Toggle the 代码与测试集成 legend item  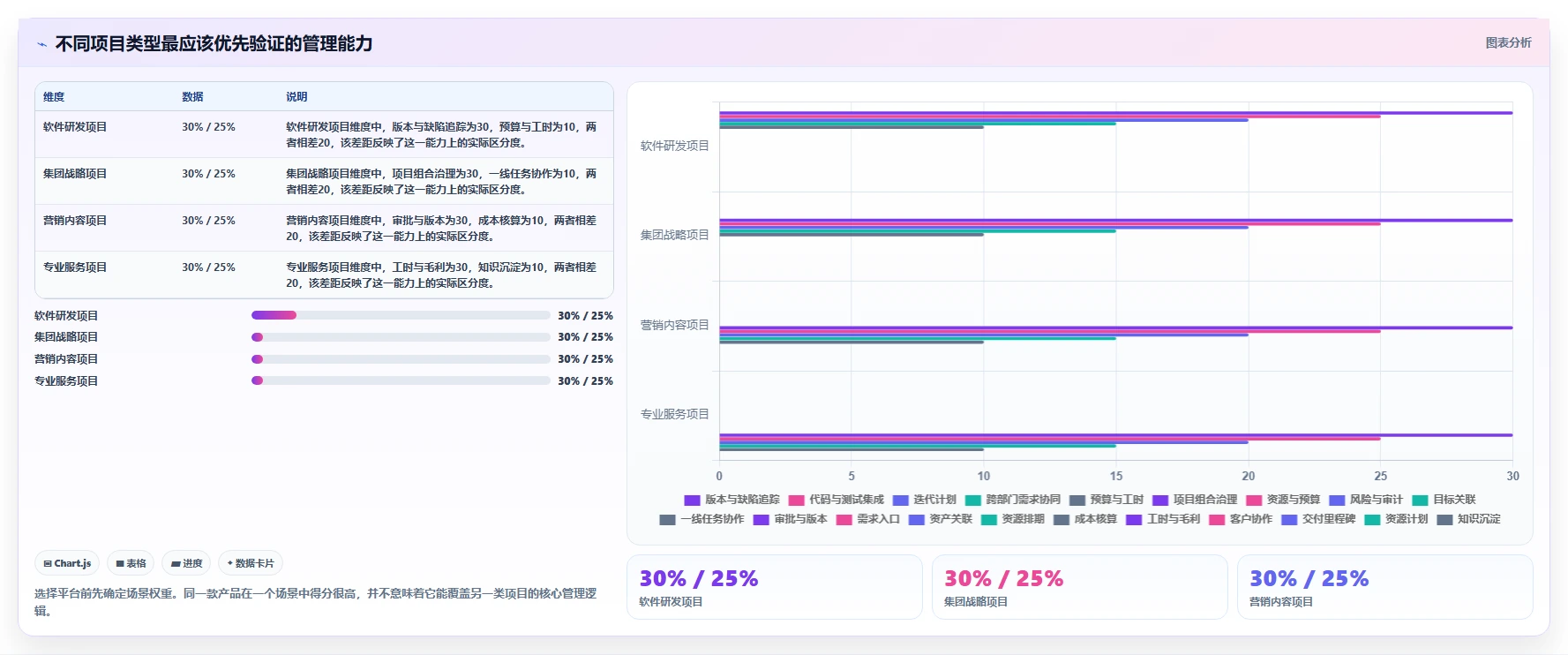tap(837, 500)
